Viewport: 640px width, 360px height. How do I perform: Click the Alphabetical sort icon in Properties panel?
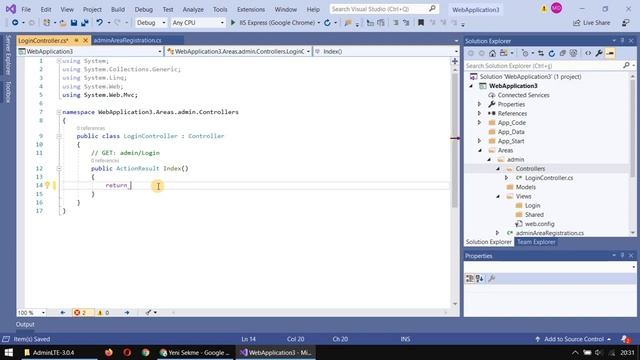(480, 278)
